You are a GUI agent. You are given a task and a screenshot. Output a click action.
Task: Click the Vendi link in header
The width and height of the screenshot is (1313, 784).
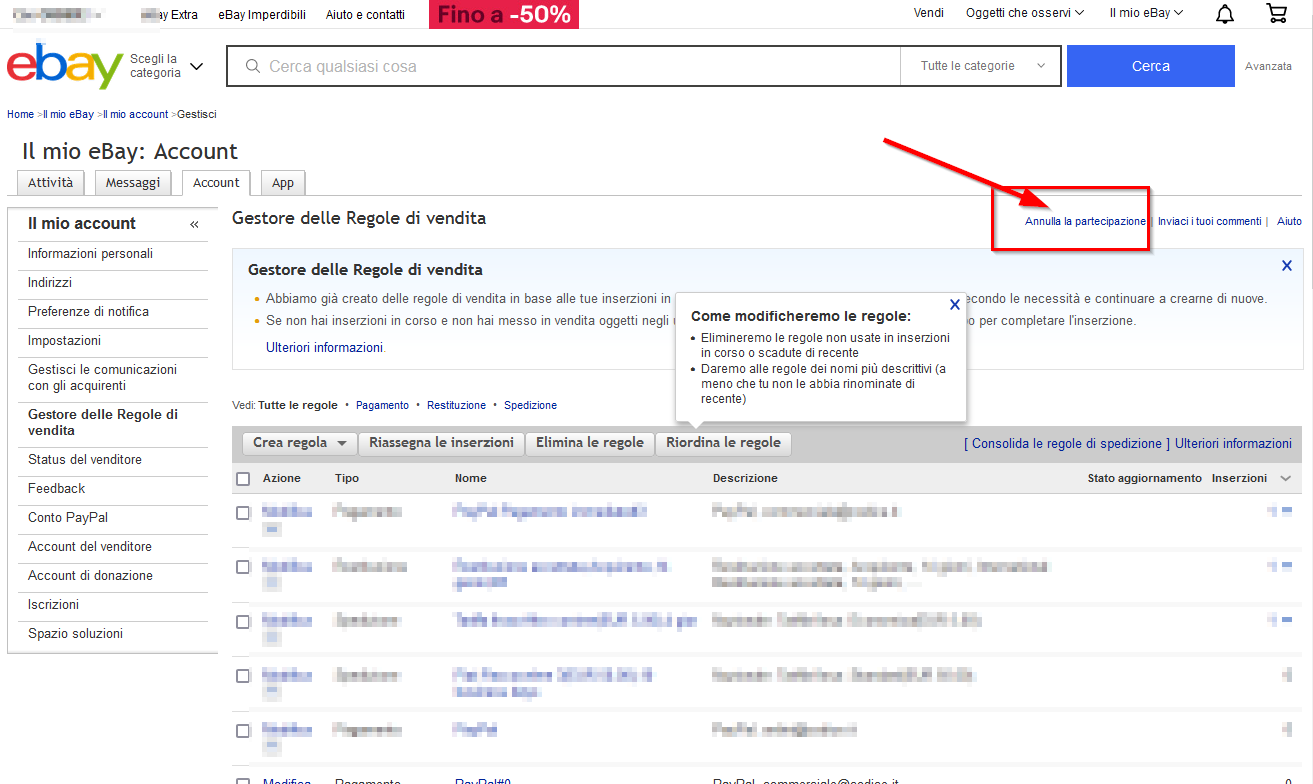point(929,13)
